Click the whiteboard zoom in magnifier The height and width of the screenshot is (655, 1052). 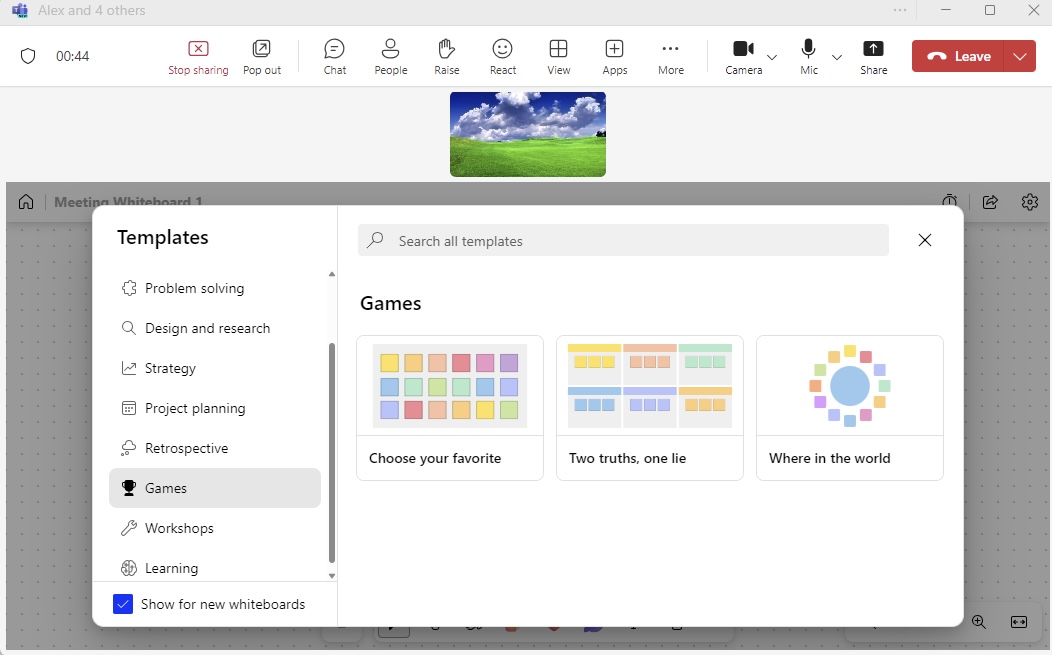(979, 622)
